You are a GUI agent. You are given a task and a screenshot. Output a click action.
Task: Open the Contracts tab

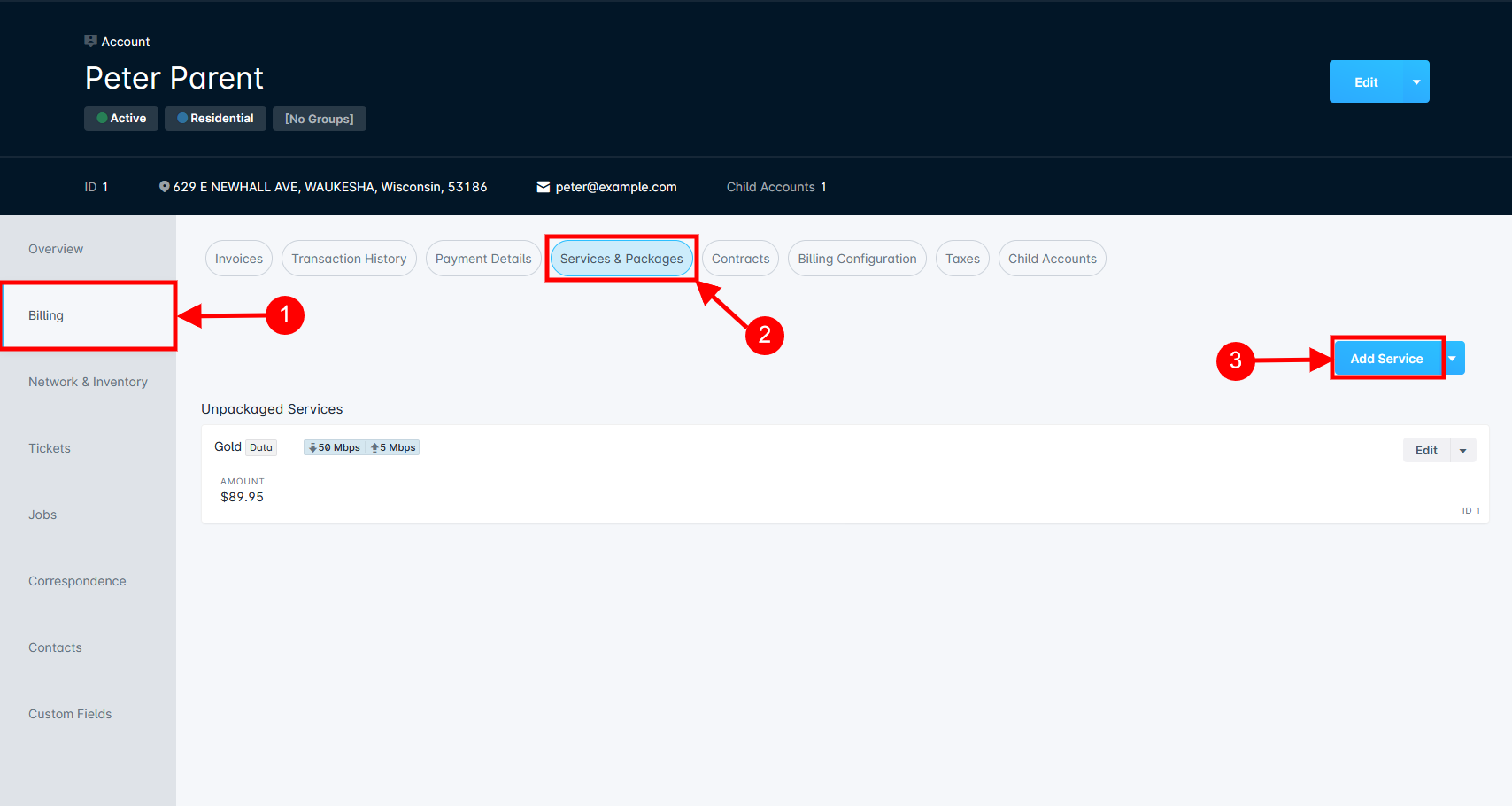[740, 259]
